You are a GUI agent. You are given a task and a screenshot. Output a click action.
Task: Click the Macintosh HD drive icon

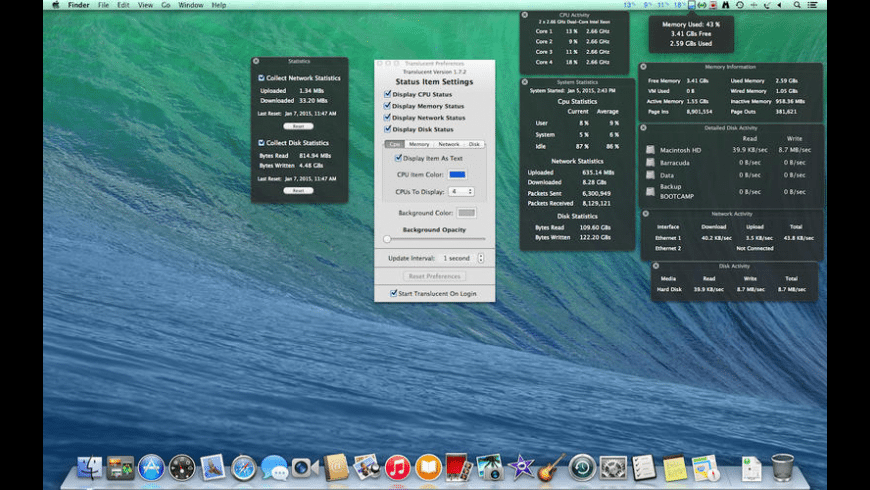pos(650,150)
